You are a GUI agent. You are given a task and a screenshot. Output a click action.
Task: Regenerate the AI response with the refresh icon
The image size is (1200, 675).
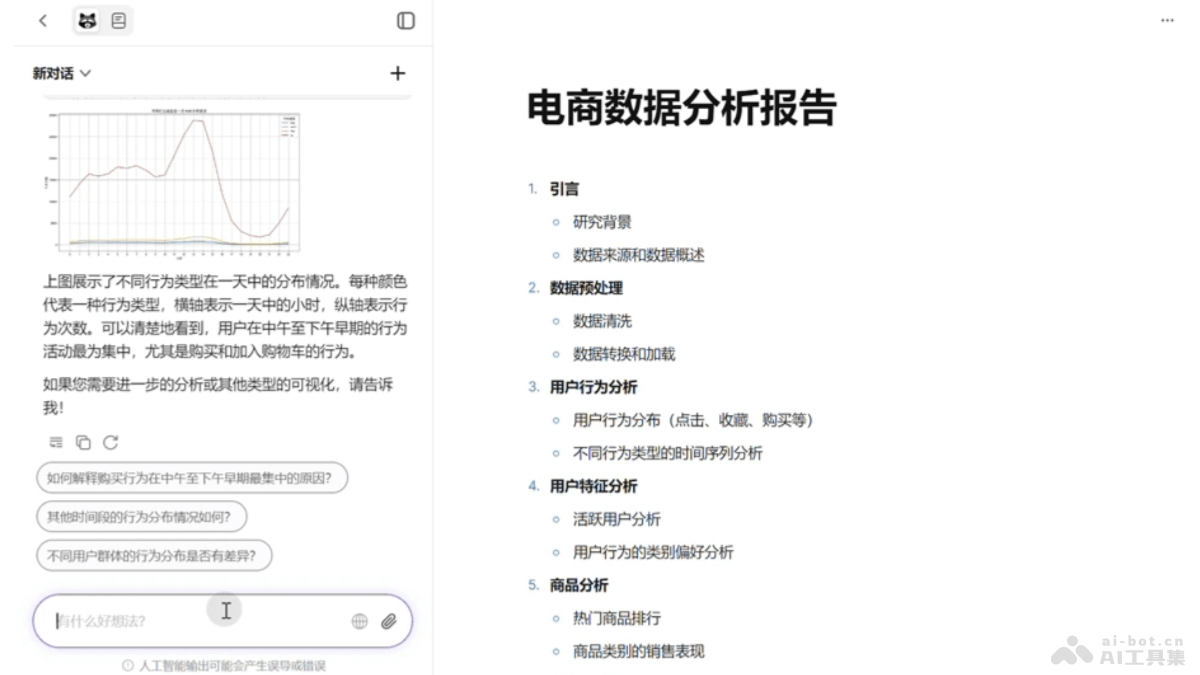[111, 442]
